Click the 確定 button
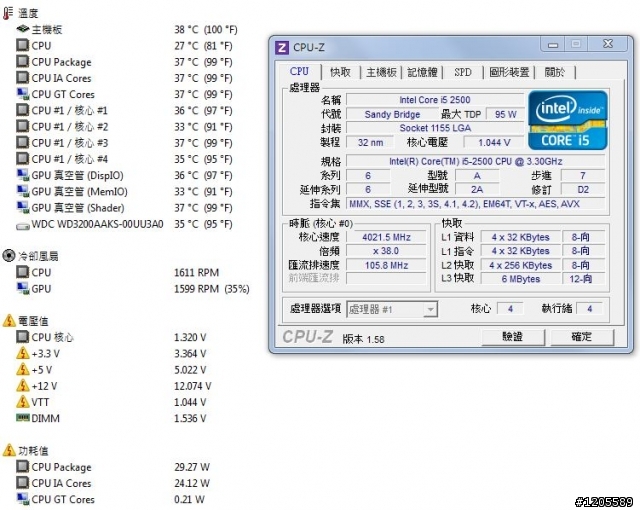This screenshot has height=510, width=640. pos(582,337)
